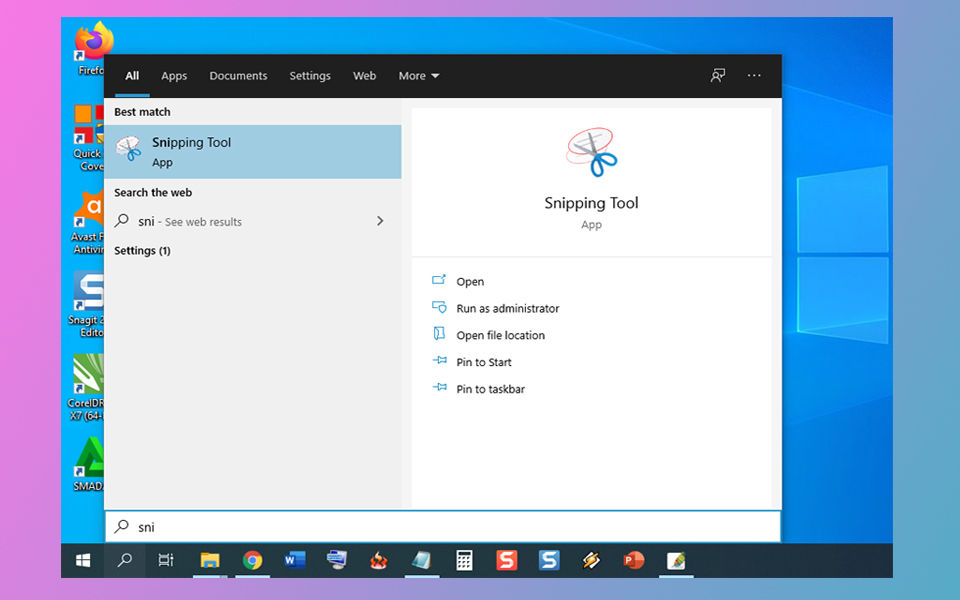This screenshot has height=600, width=960.
Task: Open the ellipsis options menu
Action: coord(753,75)
